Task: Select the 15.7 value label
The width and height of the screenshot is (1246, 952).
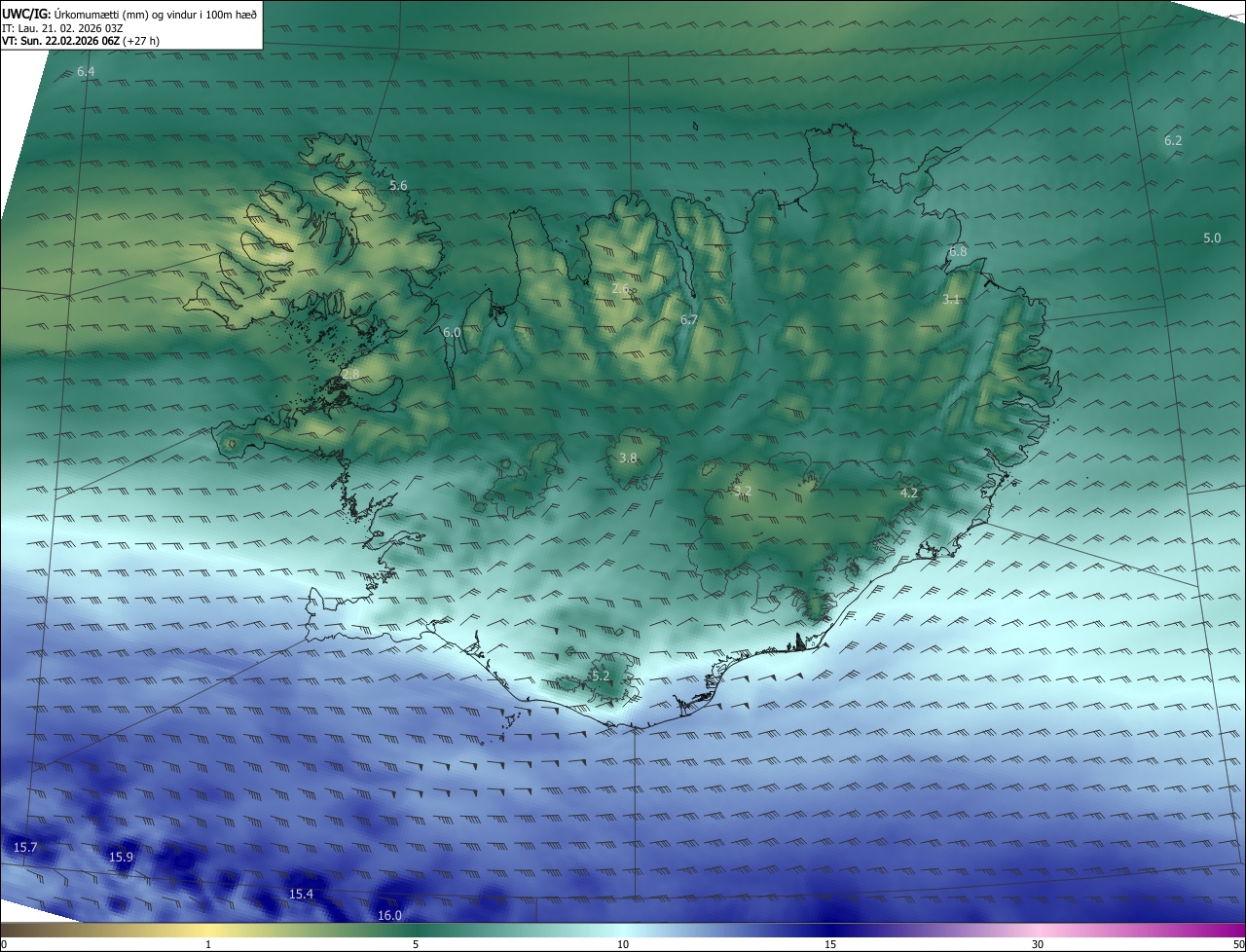Action: click(25, 848)
